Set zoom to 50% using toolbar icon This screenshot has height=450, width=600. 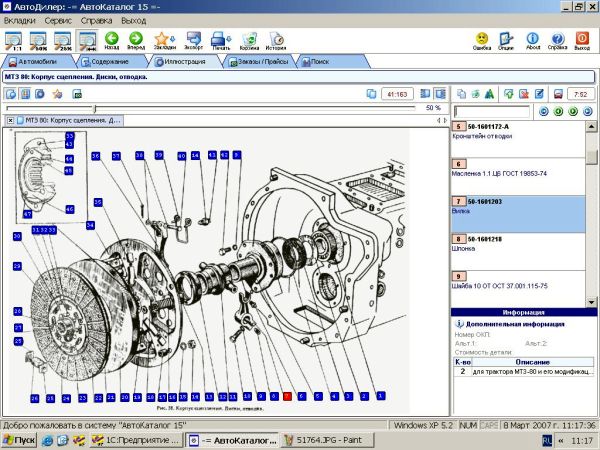click(x=39, y=39)
